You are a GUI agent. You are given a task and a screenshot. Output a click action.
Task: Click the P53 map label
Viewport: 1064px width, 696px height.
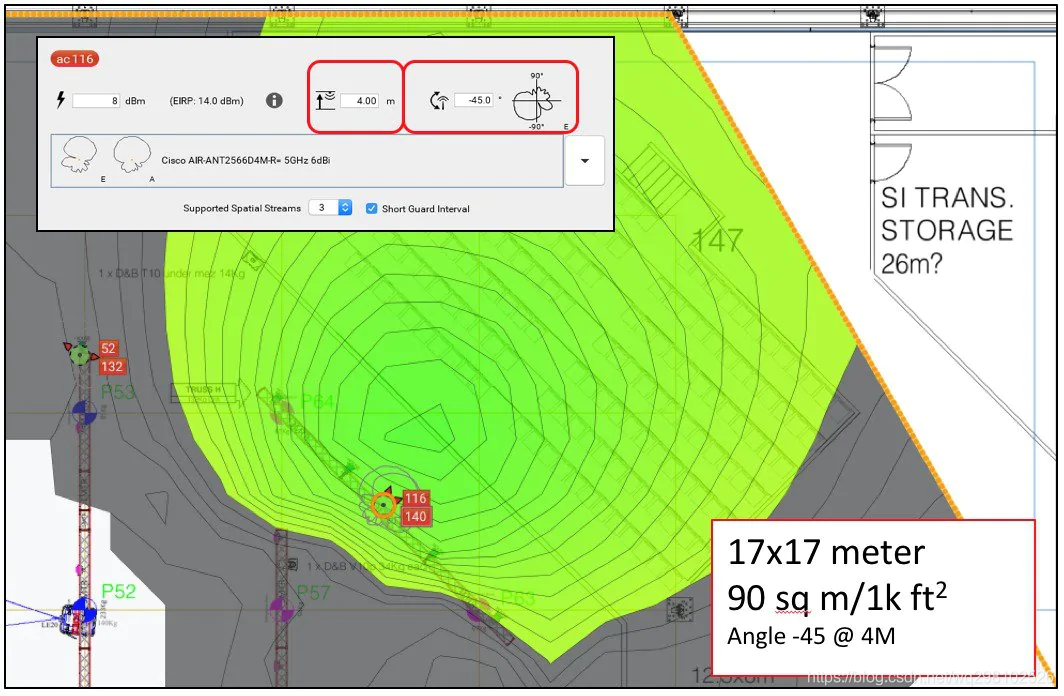pyautogui.click(x=117, y=392)
